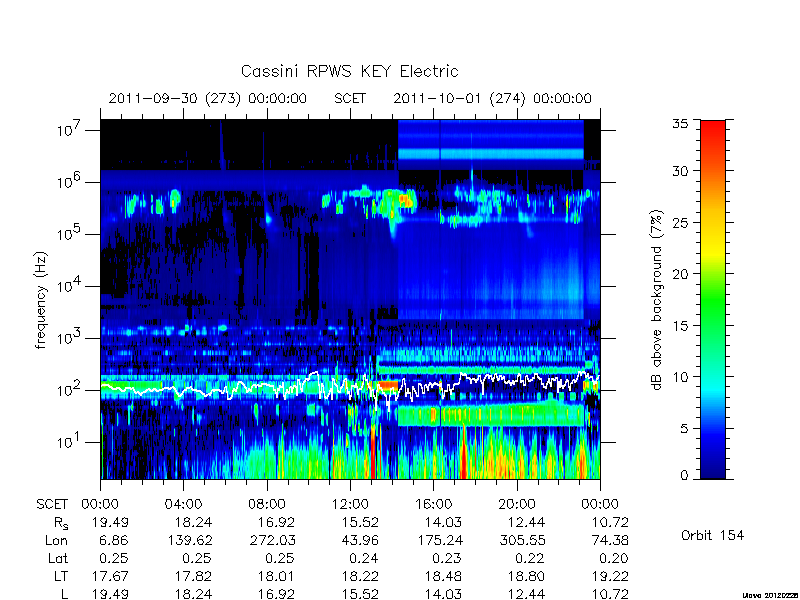Click the LT value 19.22
Viewport: 800px width, 600px height.
(x=609, y=576)
